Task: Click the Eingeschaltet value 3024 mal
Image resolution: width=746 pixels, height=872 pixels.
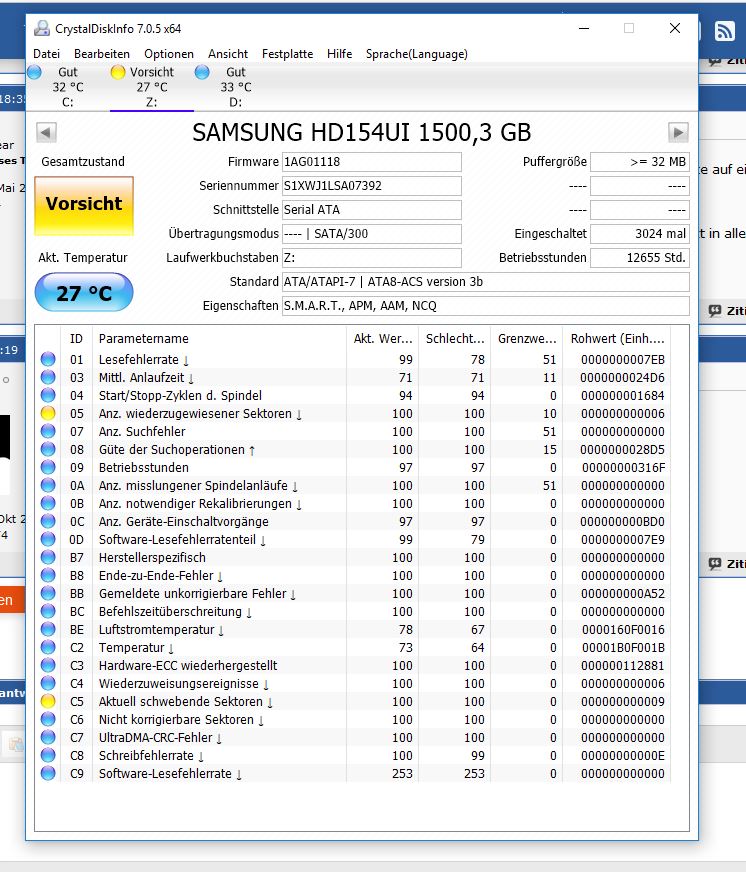Action: [x=640, y=234]
